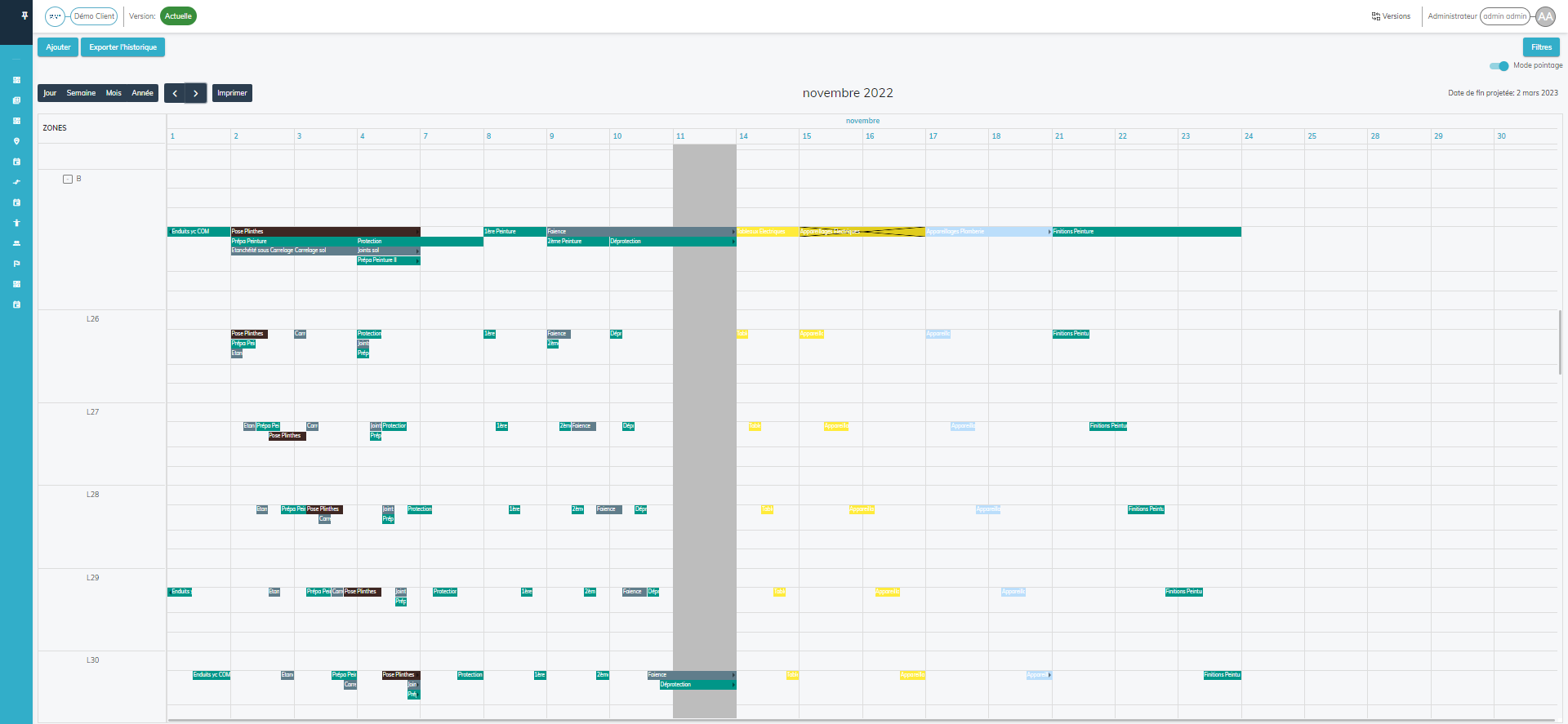Switch to the Semaine view
The height and width of the screenshot is (724, 1568).
81,93
